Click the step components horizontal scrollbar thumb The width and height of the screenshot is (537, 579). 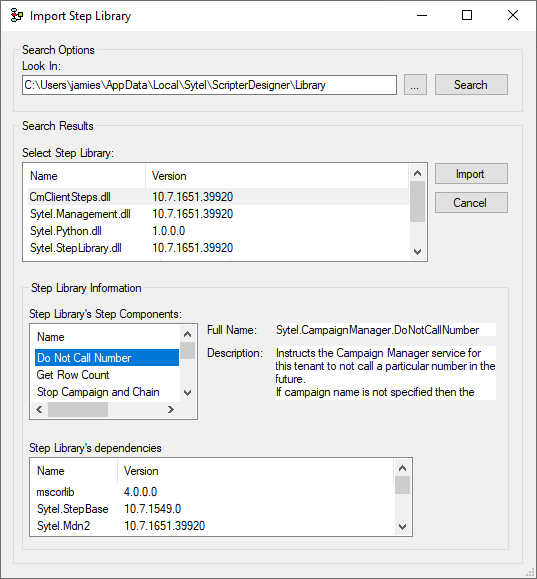[78, 410]
